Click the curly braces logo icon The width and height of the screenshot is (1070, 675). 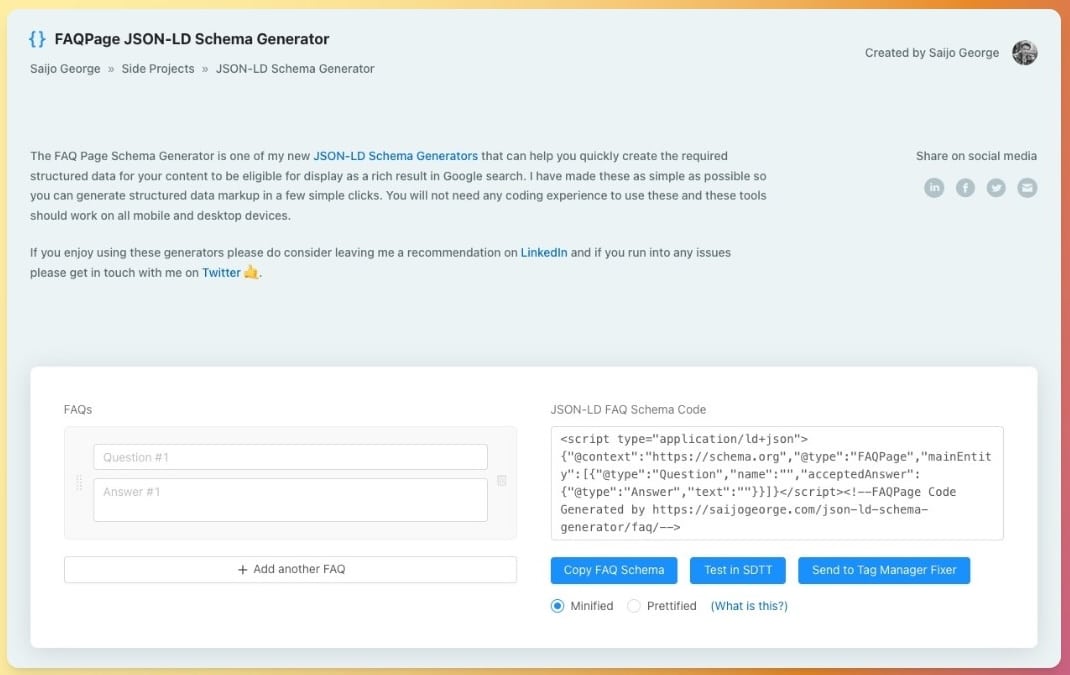pos(38,39)
